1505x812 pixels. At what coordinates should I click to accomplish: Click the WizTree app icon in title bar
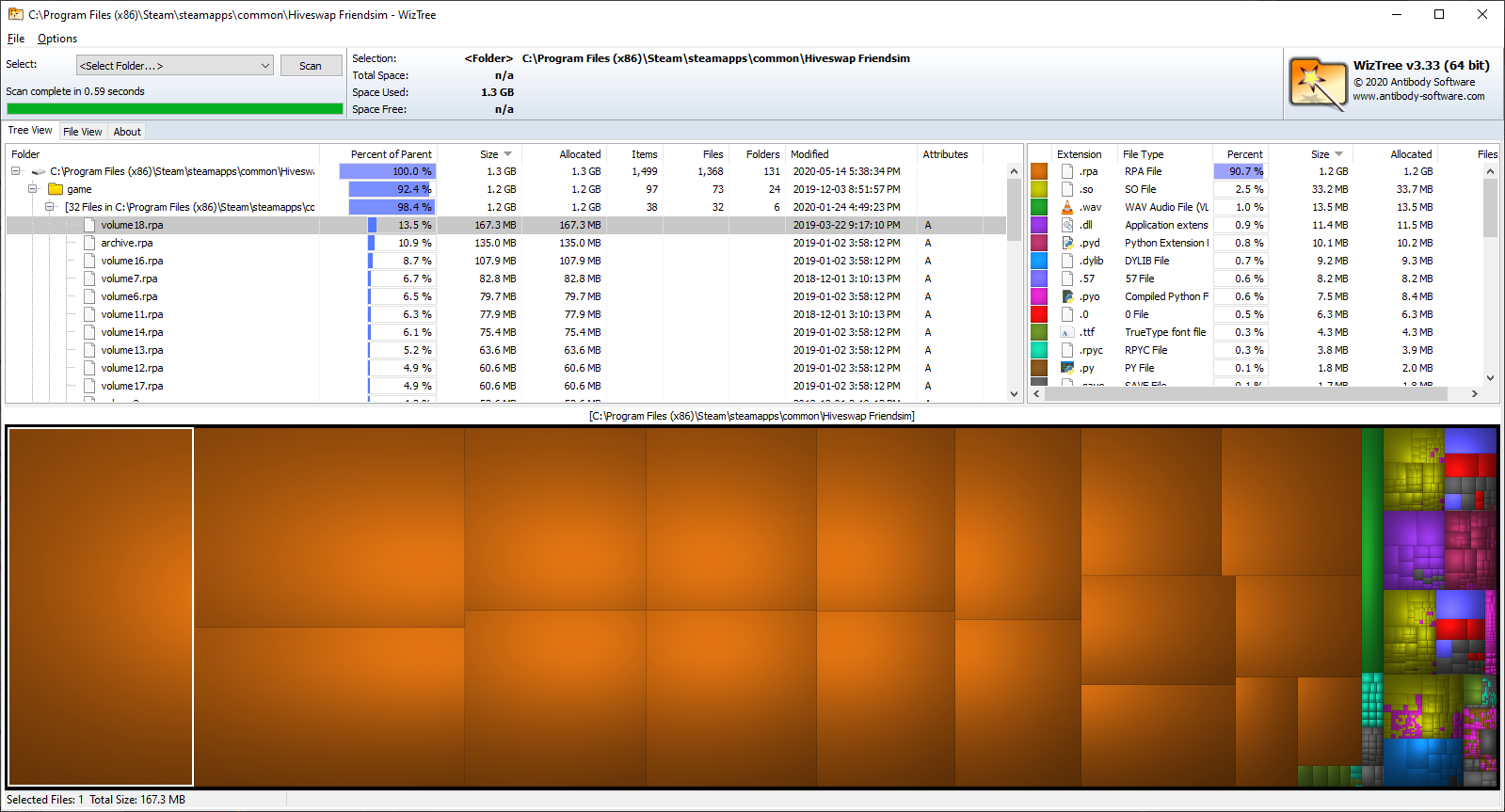[x=15, y=14]
